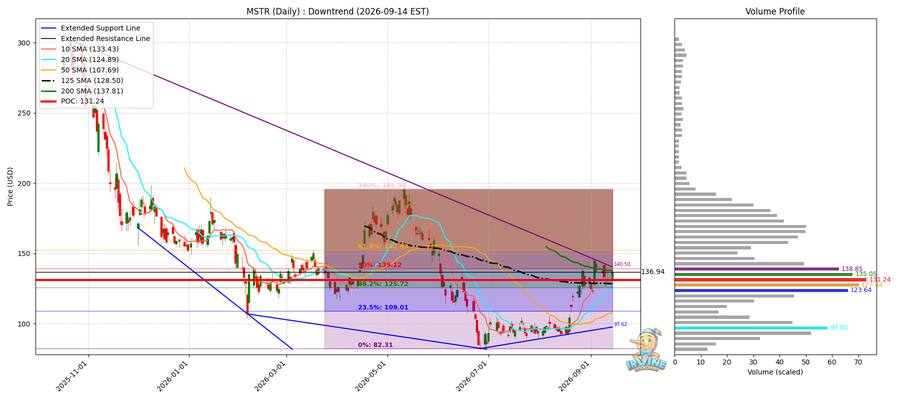Click the Fibonacci label "100%: 195.93"
The image size is (900, 400).
381,185
